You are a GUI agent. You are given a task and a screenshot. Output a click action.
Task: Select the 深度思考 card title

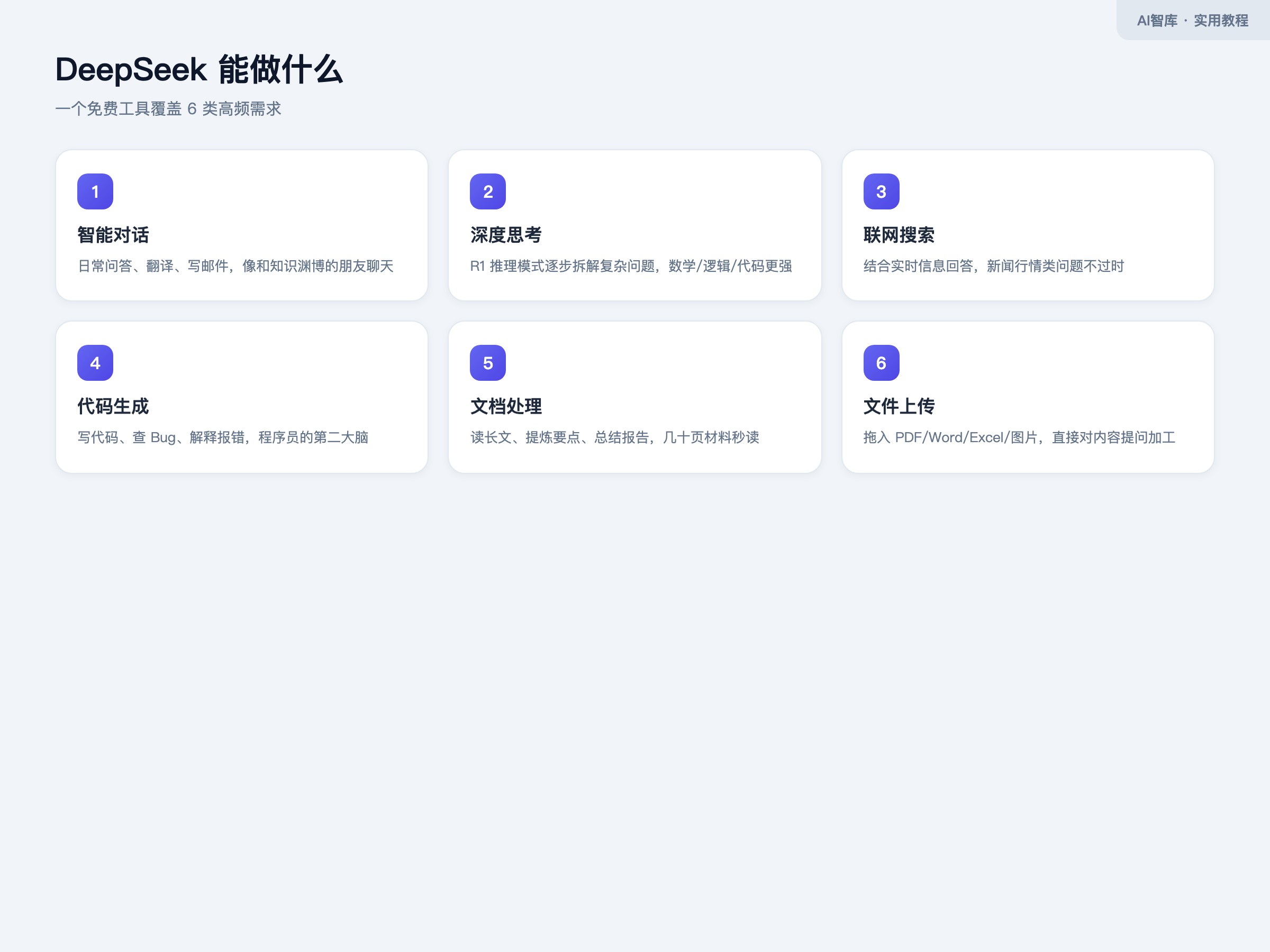(506, 235)
